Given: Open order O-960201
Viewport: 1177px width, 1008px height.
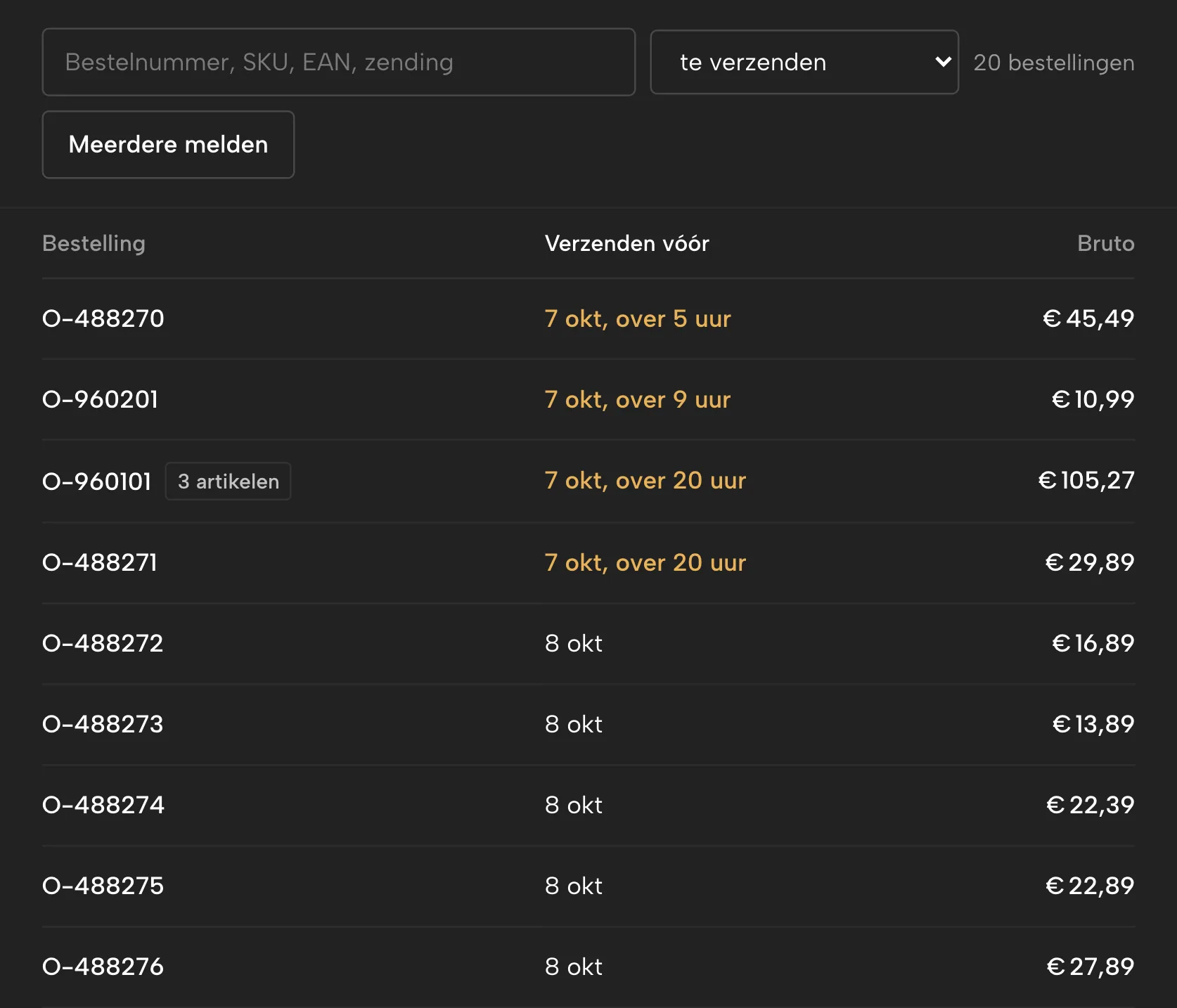Looking at the screenshot, I should coord(100,399).
